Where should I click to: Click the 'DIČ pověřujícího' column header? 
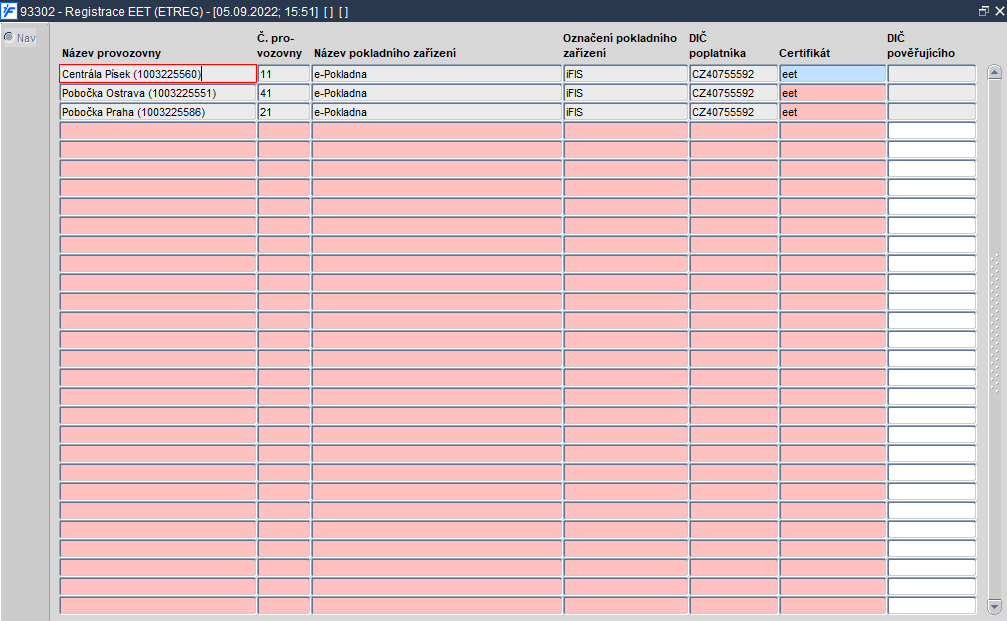(921, 46)
